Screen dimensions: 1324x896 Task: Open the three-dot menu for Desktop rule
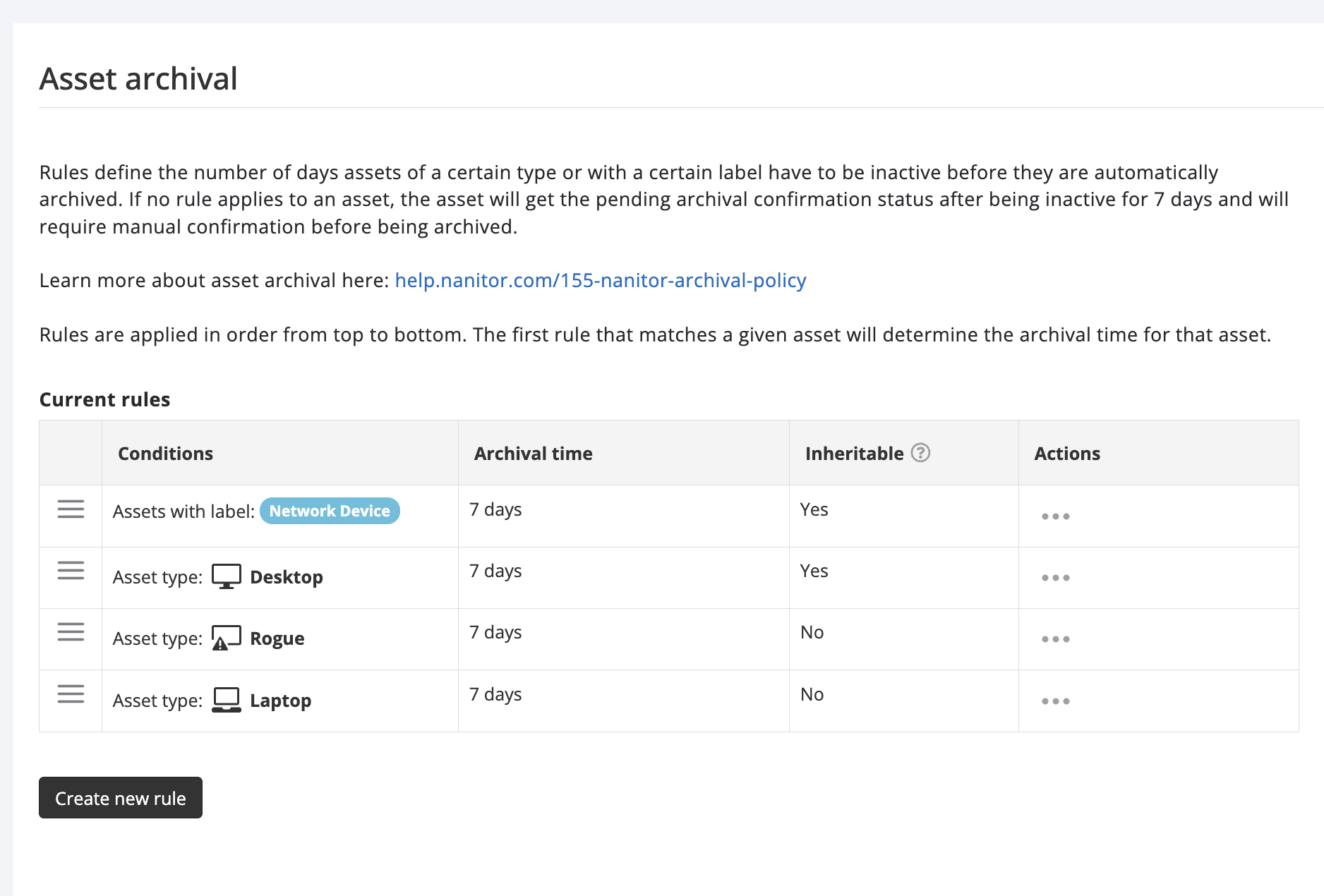pos(1055,578)
